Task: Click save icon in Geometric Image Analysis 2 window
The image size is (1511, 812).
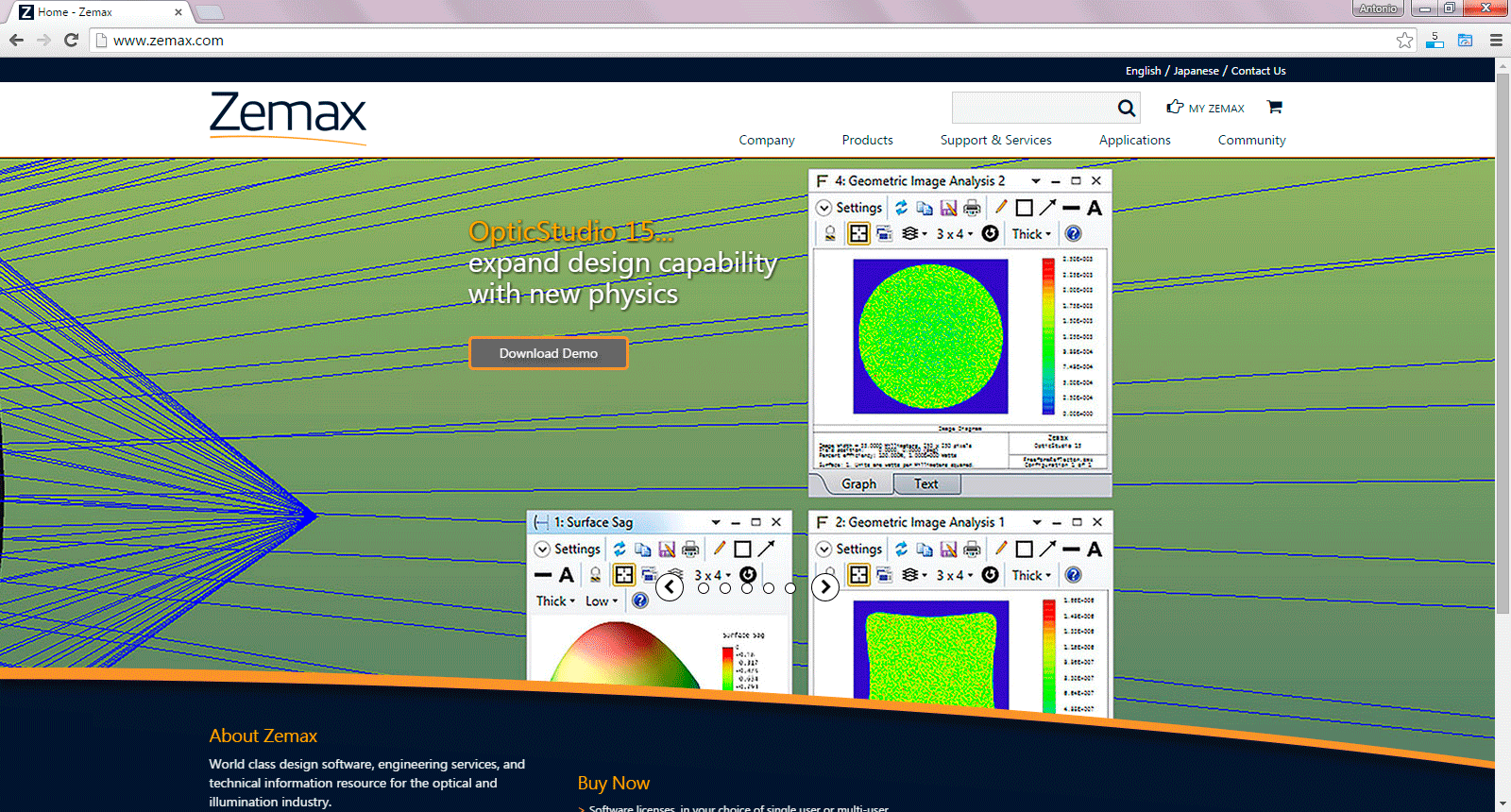Action: pyautogui.click(x=948, y=208)
